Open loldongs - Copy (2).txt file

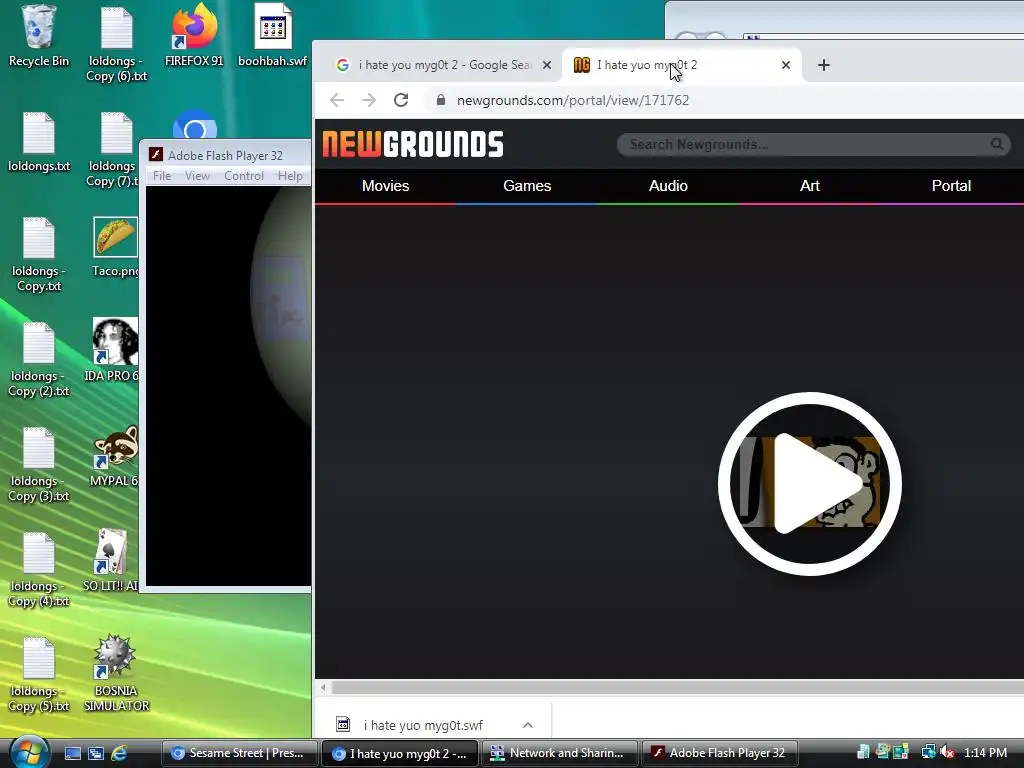click(x=39, y=360)
